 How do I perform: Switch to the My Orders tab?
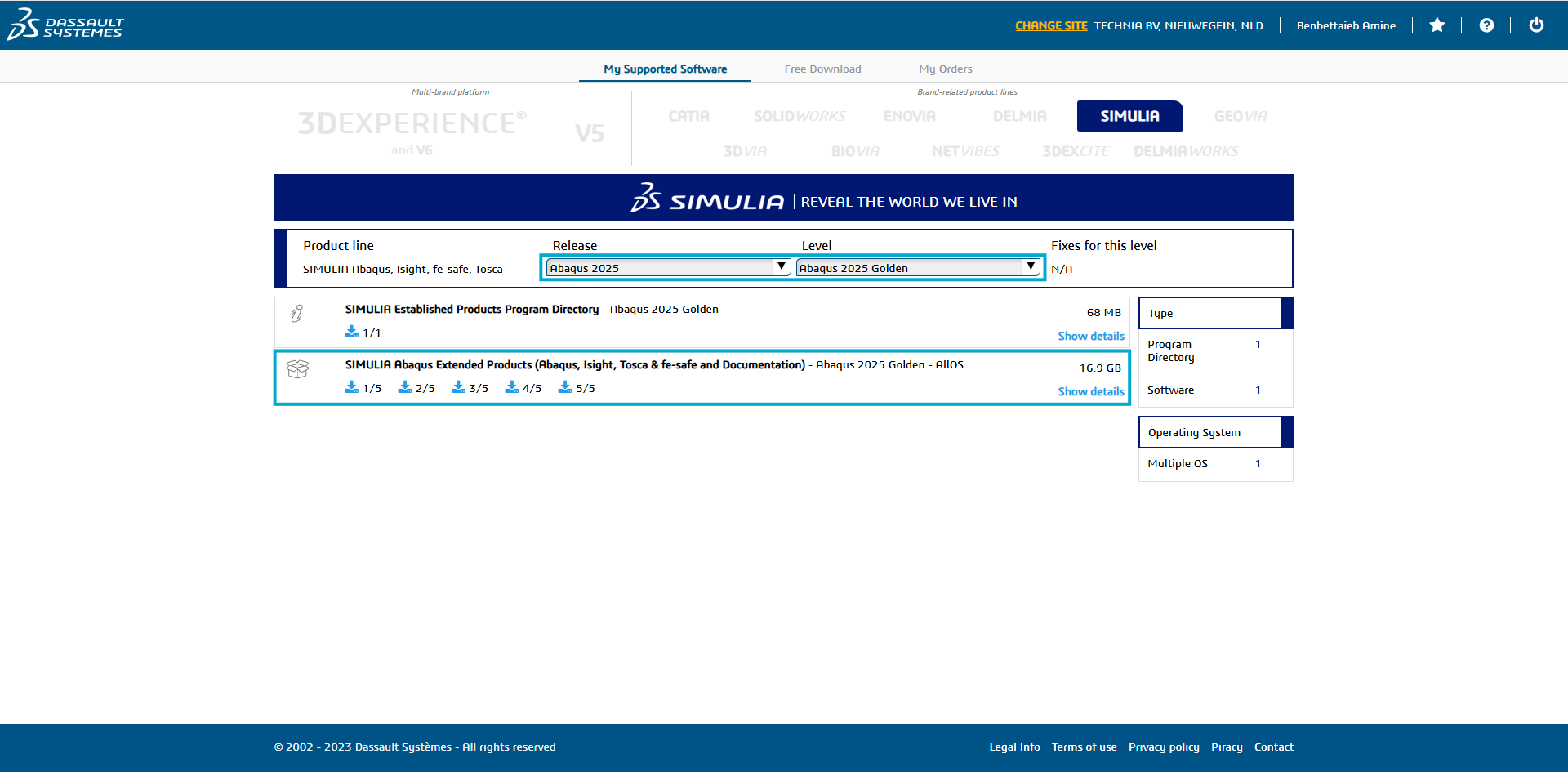coord(946,69)
